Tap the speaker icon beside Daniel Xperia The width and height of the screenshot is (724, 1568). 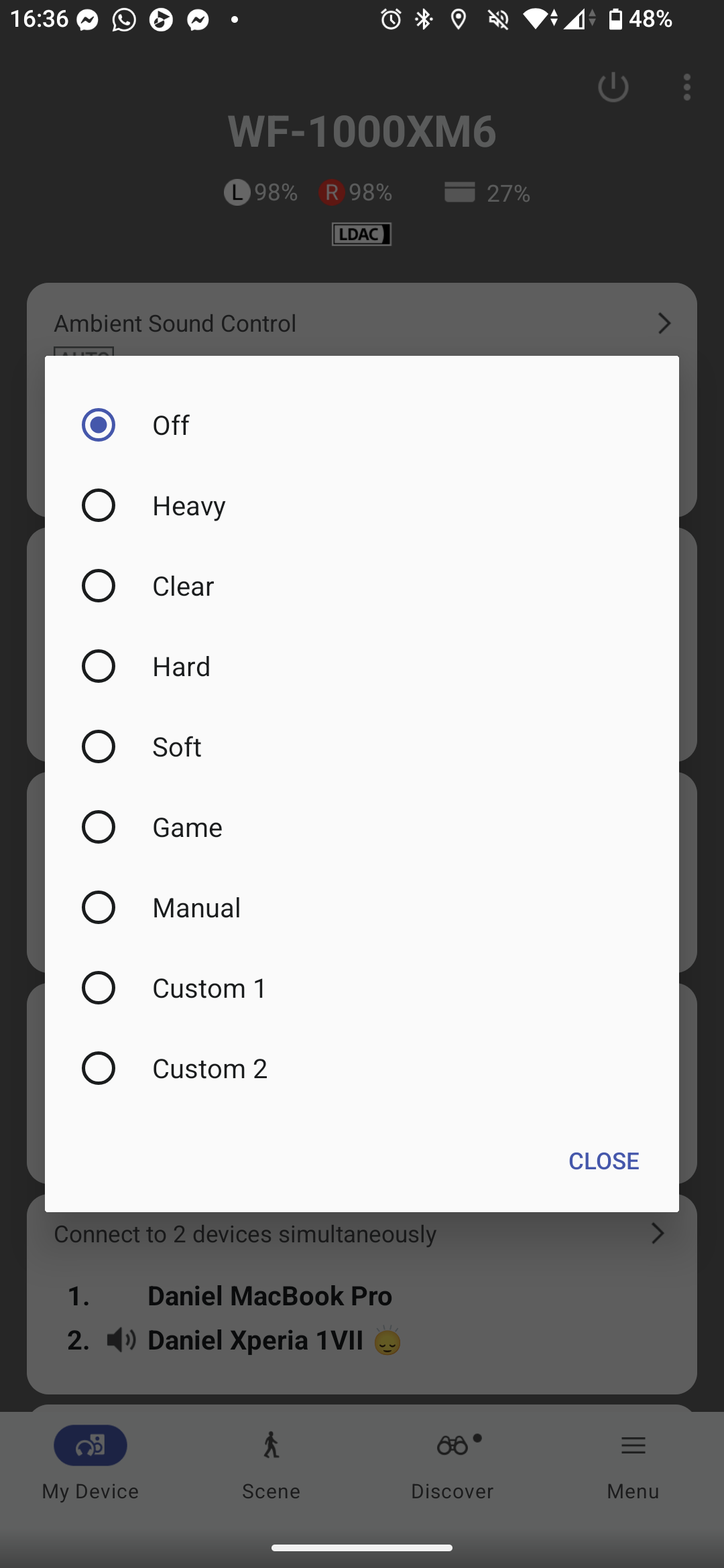121,1340
